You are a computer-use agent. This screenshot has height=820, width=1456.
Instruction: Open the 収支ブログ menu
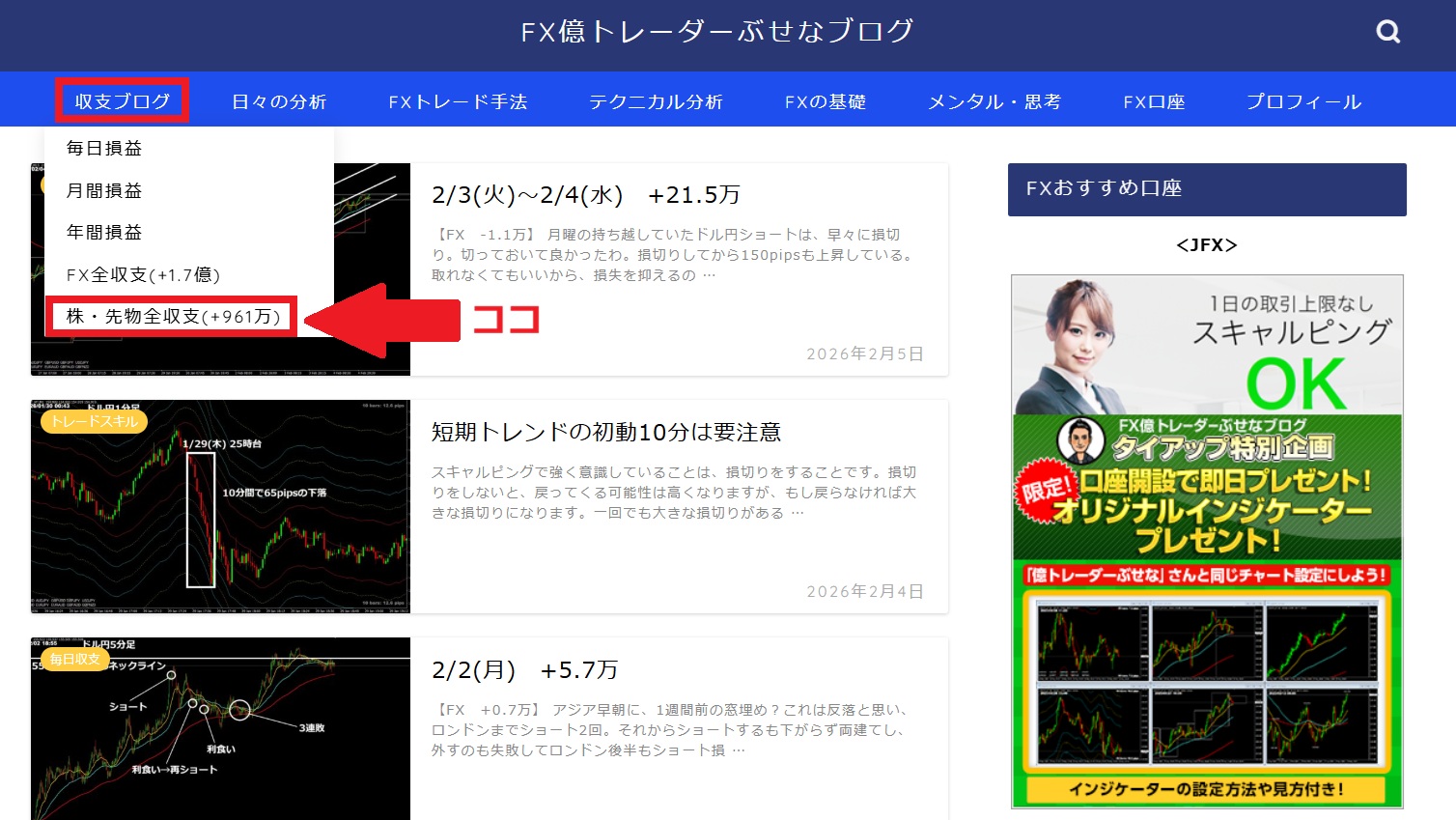(x=122, y=101)
